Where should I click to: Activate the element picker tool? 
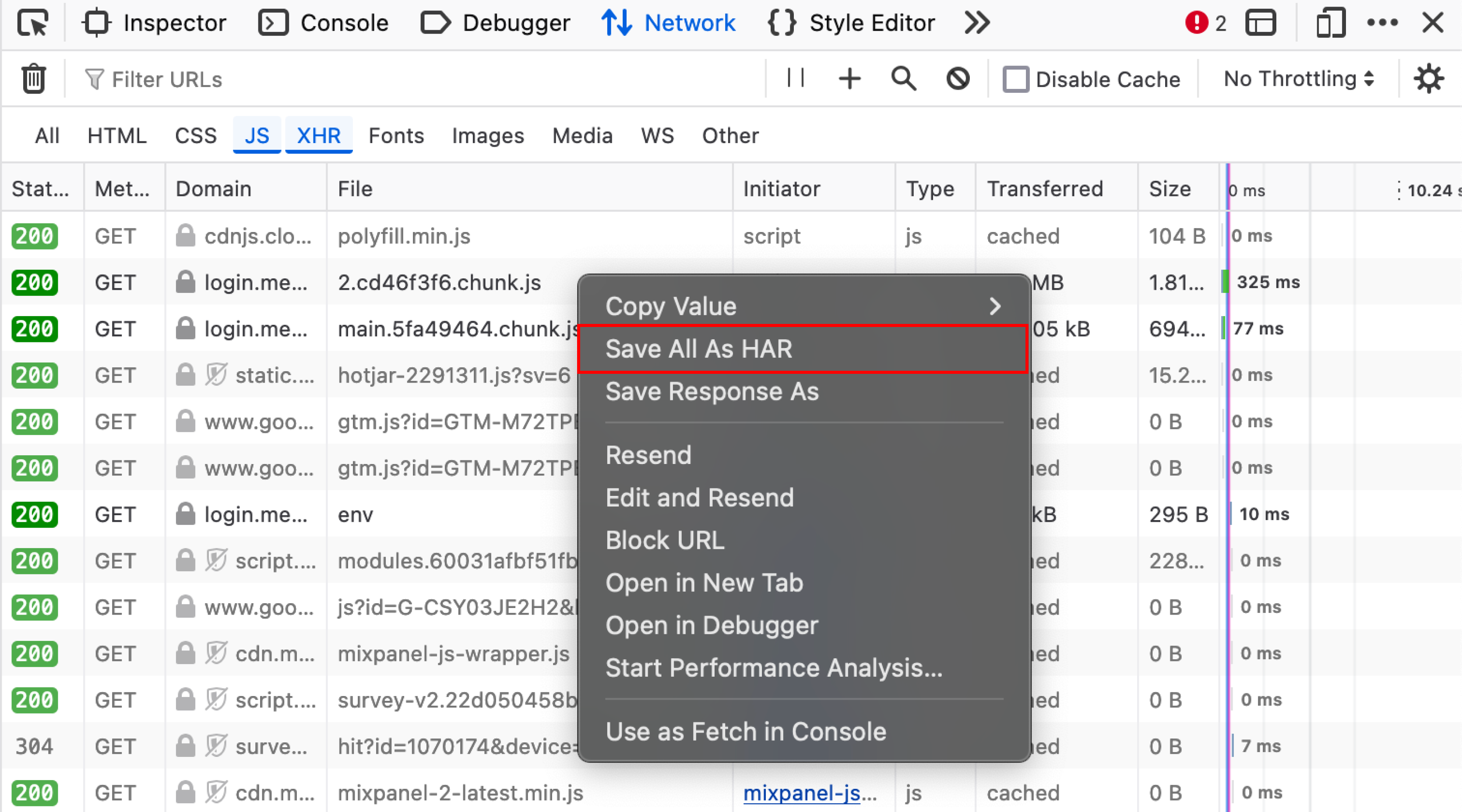33,23
